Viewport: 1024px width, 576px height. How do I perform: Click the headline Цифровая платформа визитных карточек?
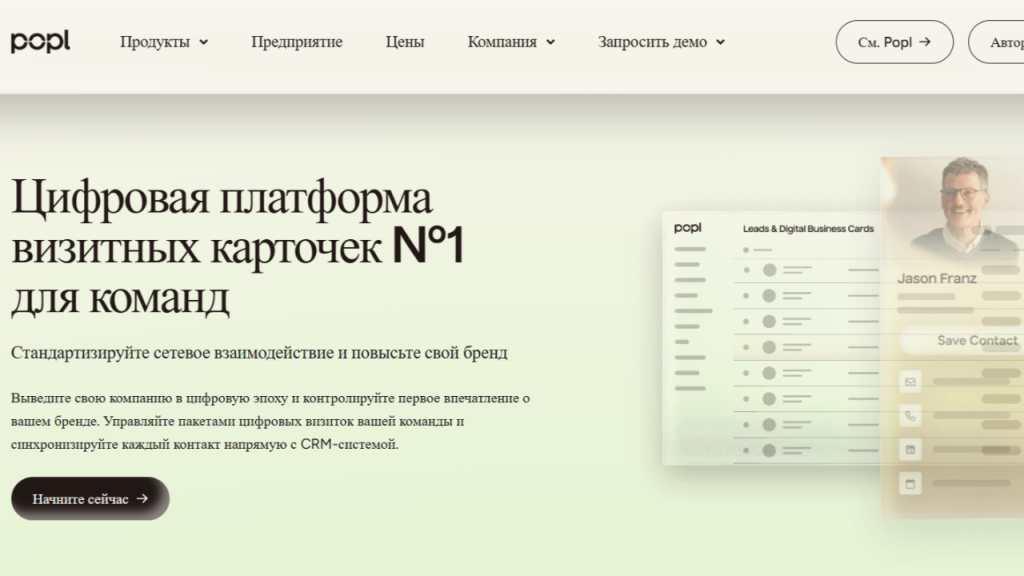tap(238, 247)
